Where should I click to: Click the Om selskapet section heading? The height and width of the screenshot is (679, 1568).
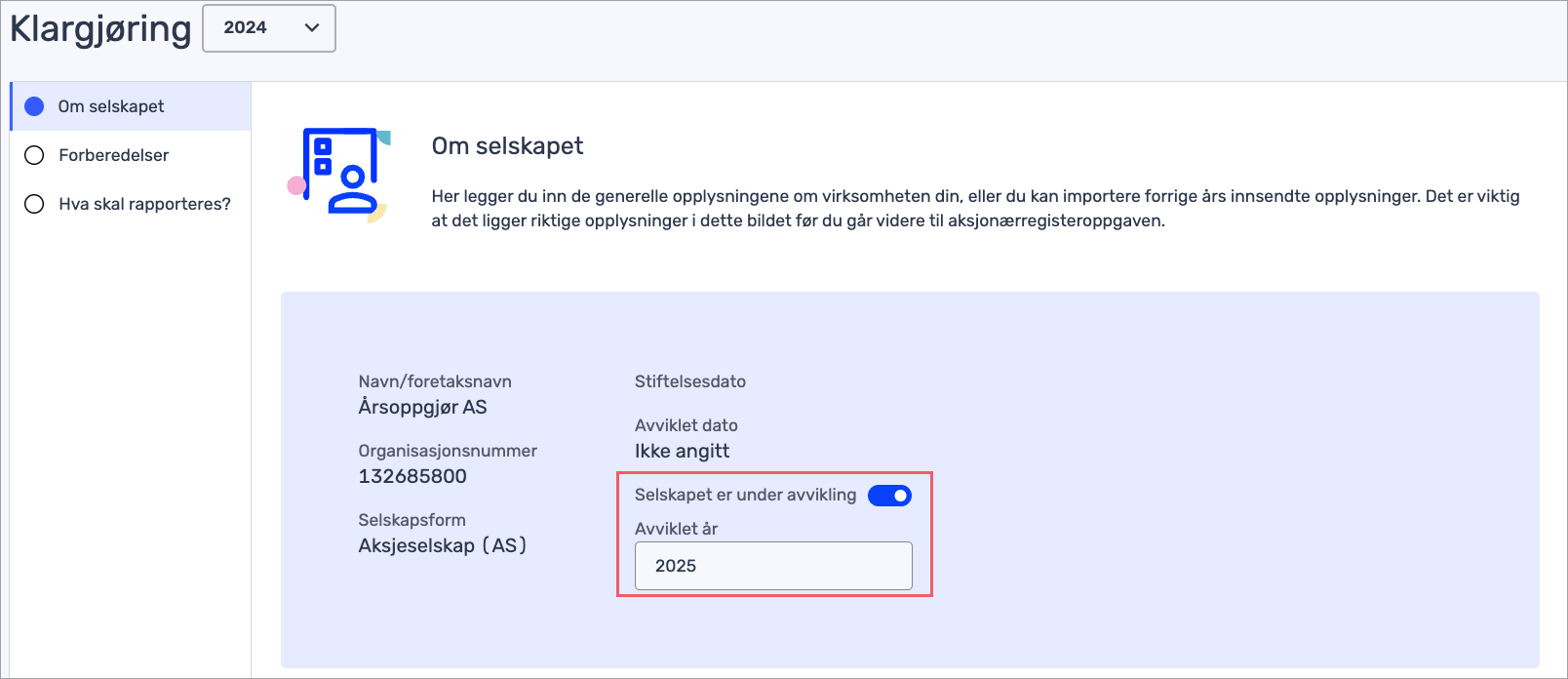click(x=507, y=146)
